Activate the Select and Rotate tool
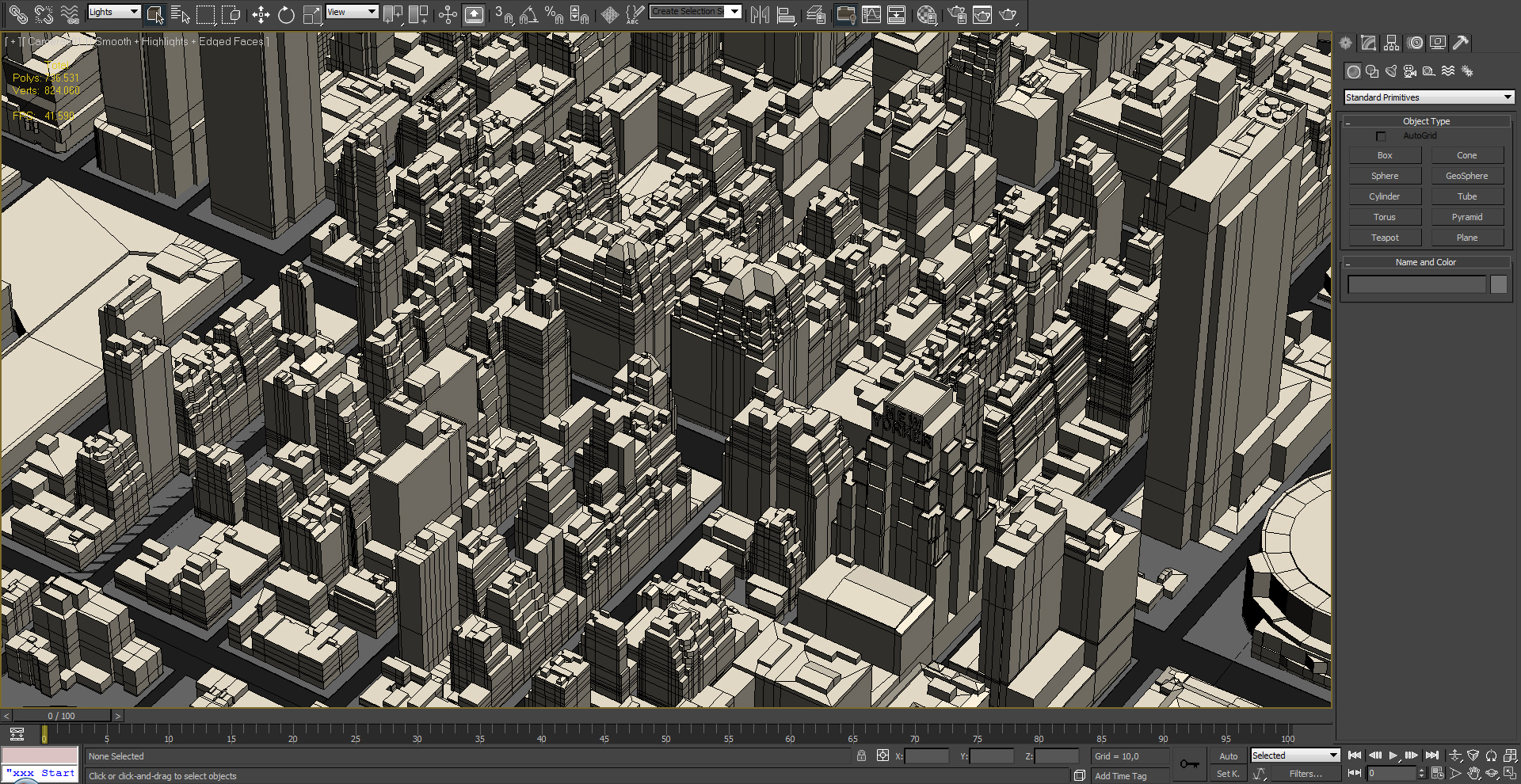Image resolution: width=1521 pixels, height=784 pixels. [285, 14]
